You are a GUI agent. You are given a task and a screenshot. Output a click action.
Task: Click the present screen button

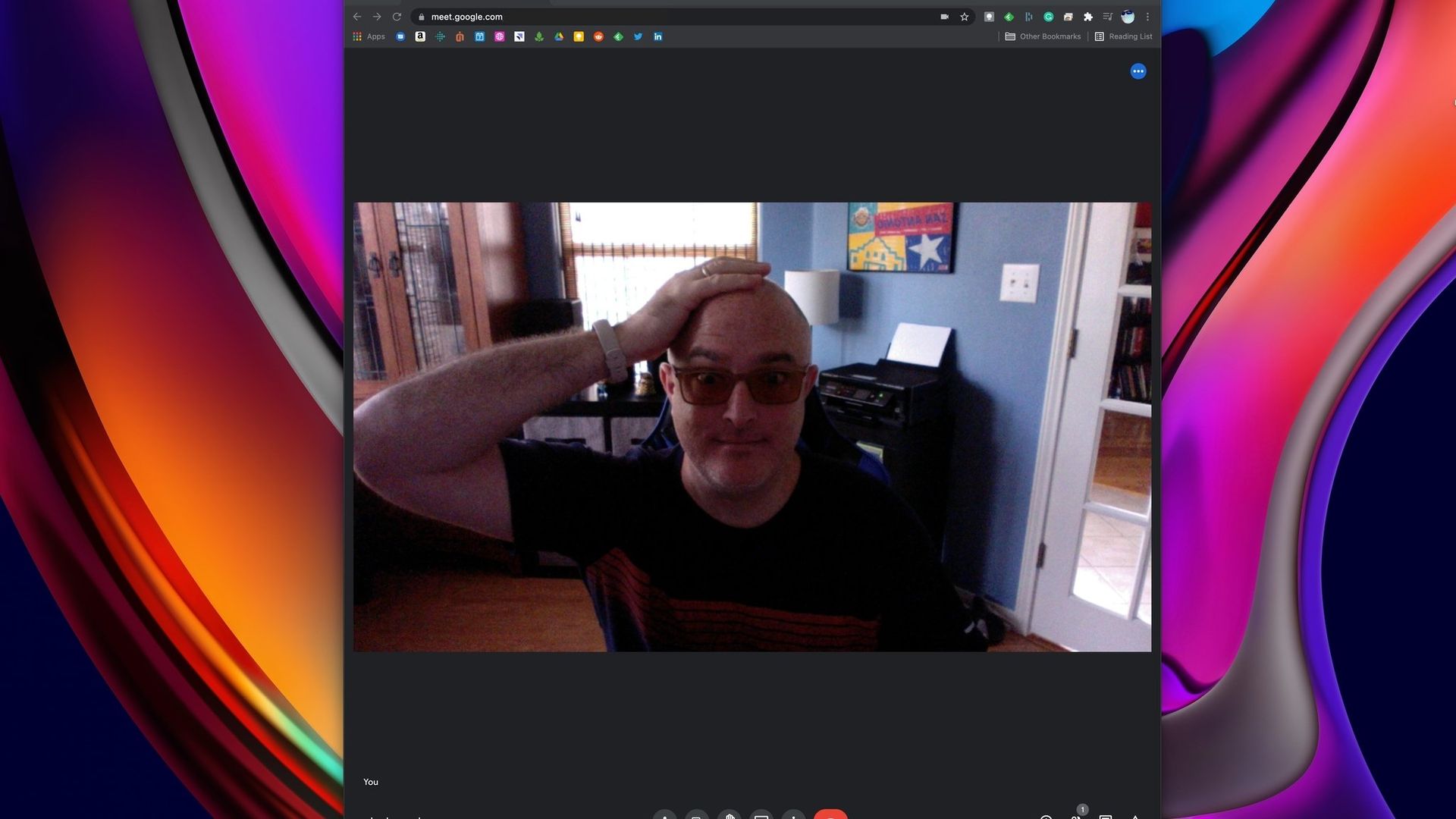pos(761,815)
